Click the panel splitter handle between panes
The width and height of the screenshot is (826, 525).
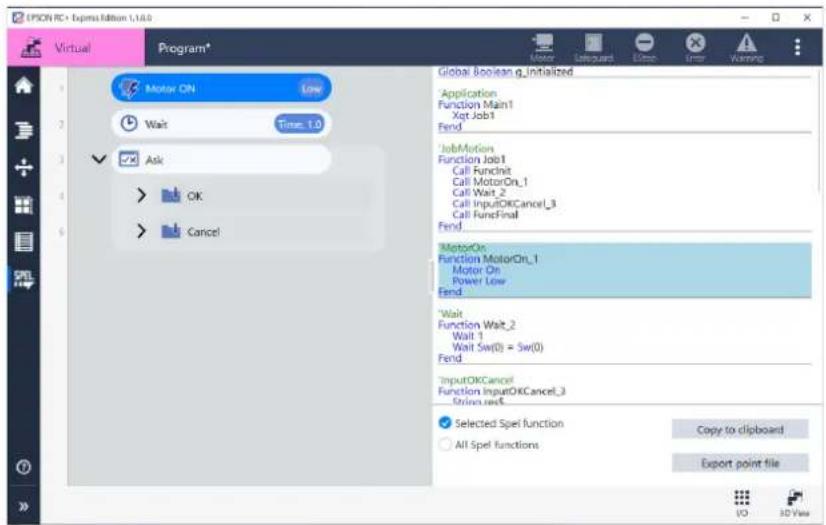click(x=432, y=275)
